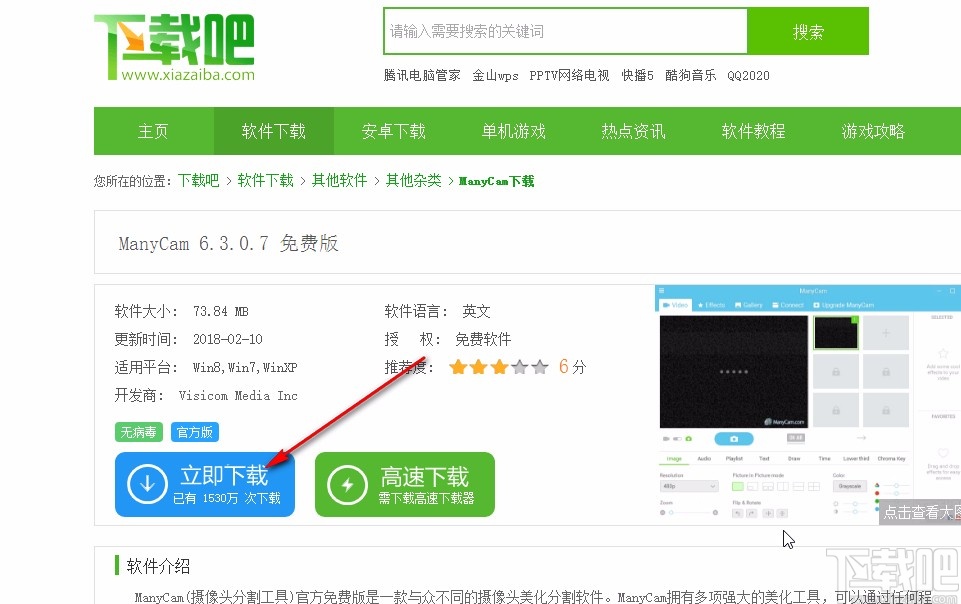Enable the green color channel dot

tap(876, 501)
